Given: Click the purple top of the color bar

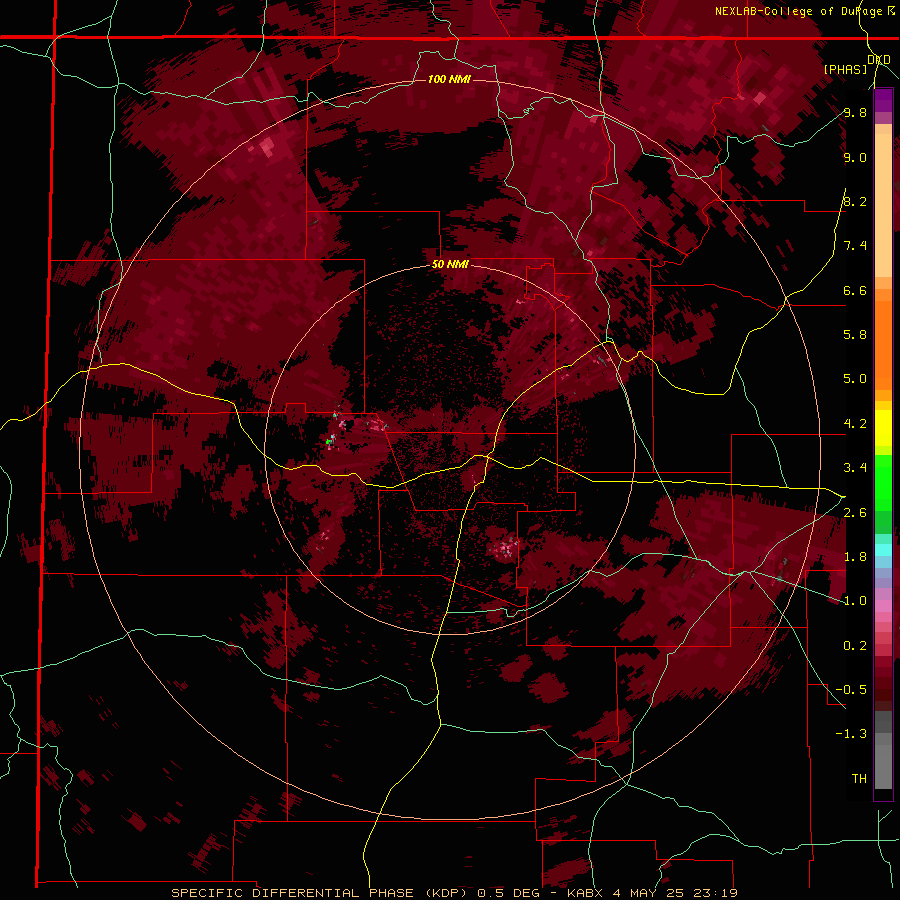Looking at the screenshot, I should coord(883,100).
